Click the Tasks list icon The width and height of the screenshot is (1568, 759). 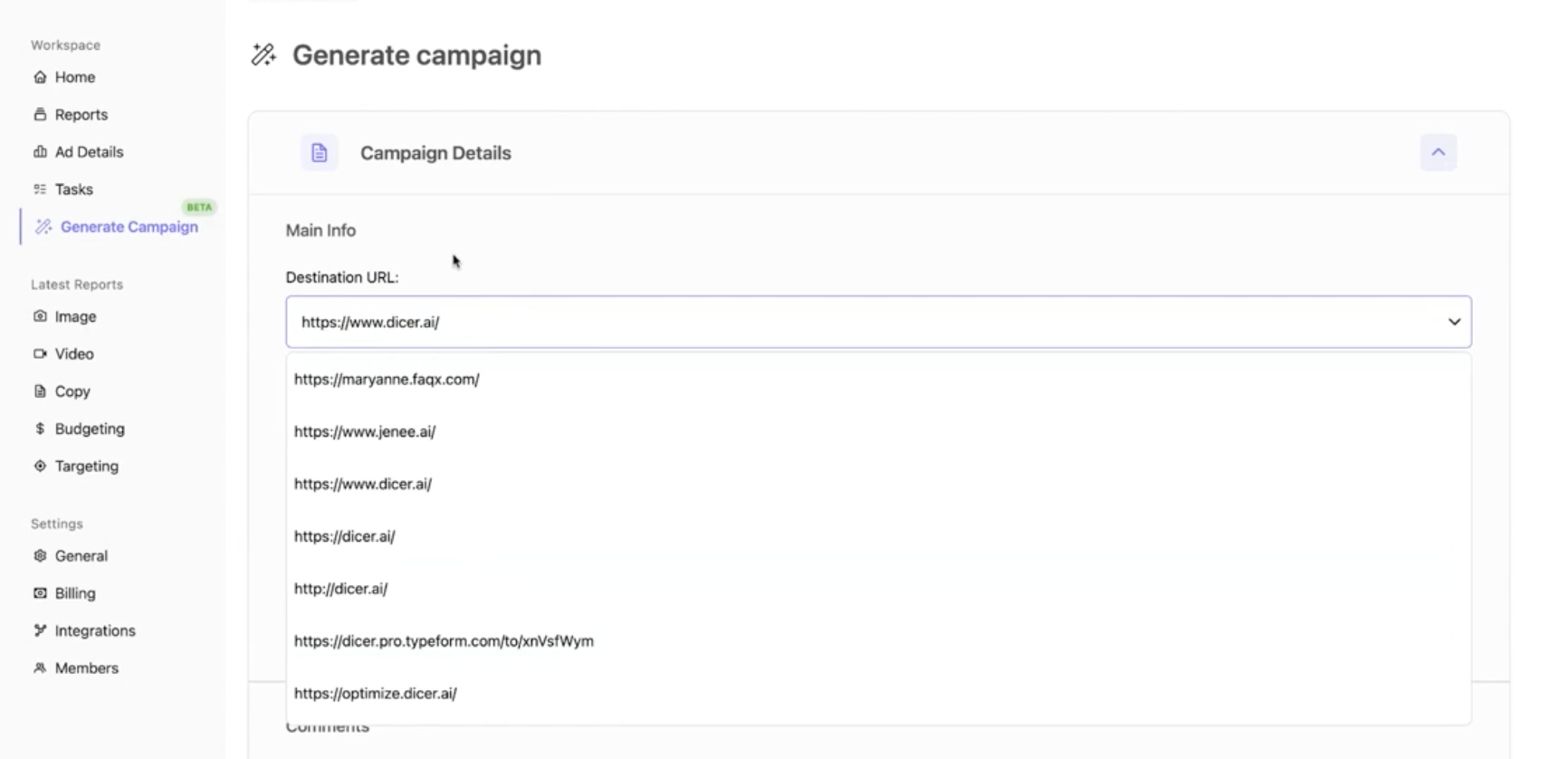tap(40, 189)
